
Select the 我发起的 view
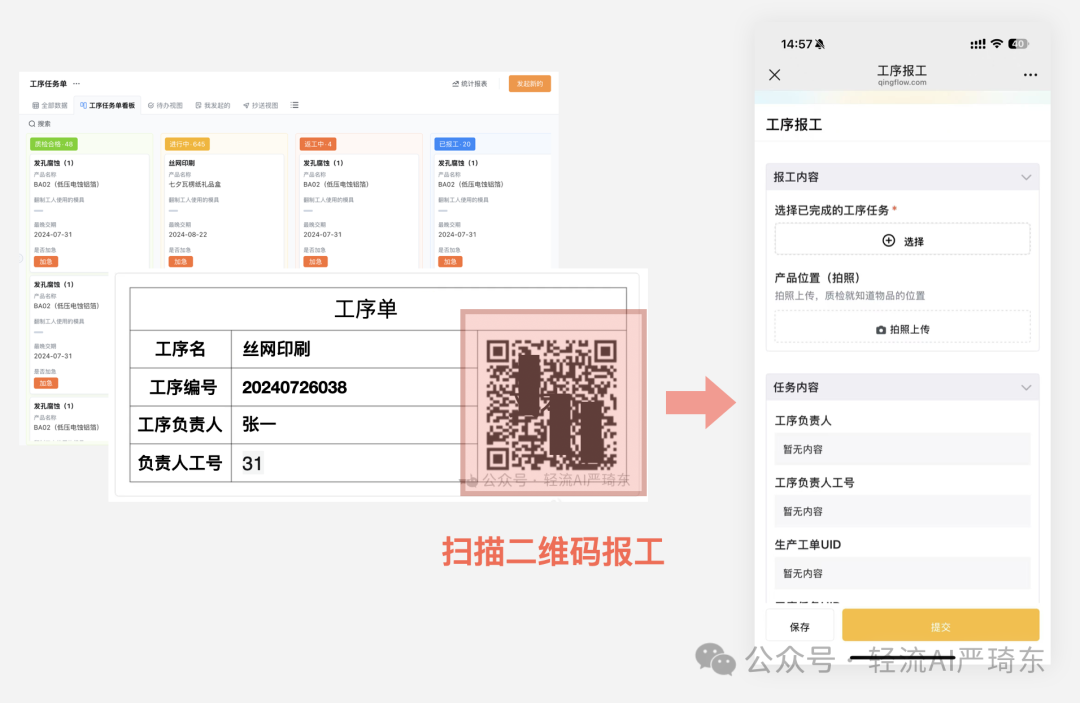(216, 105)
